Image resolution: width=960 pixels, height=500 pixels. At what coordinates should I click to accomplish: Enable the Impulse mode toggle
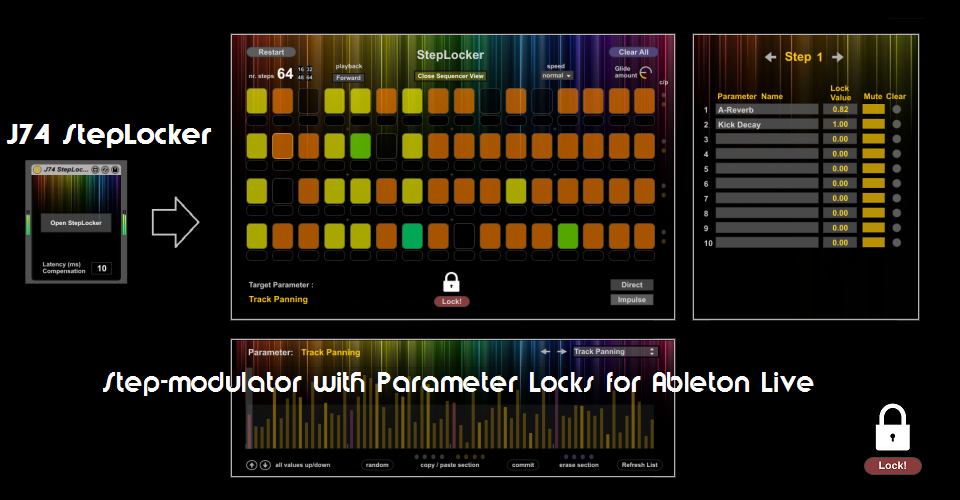pyautogui.click(x=632, y=299)
